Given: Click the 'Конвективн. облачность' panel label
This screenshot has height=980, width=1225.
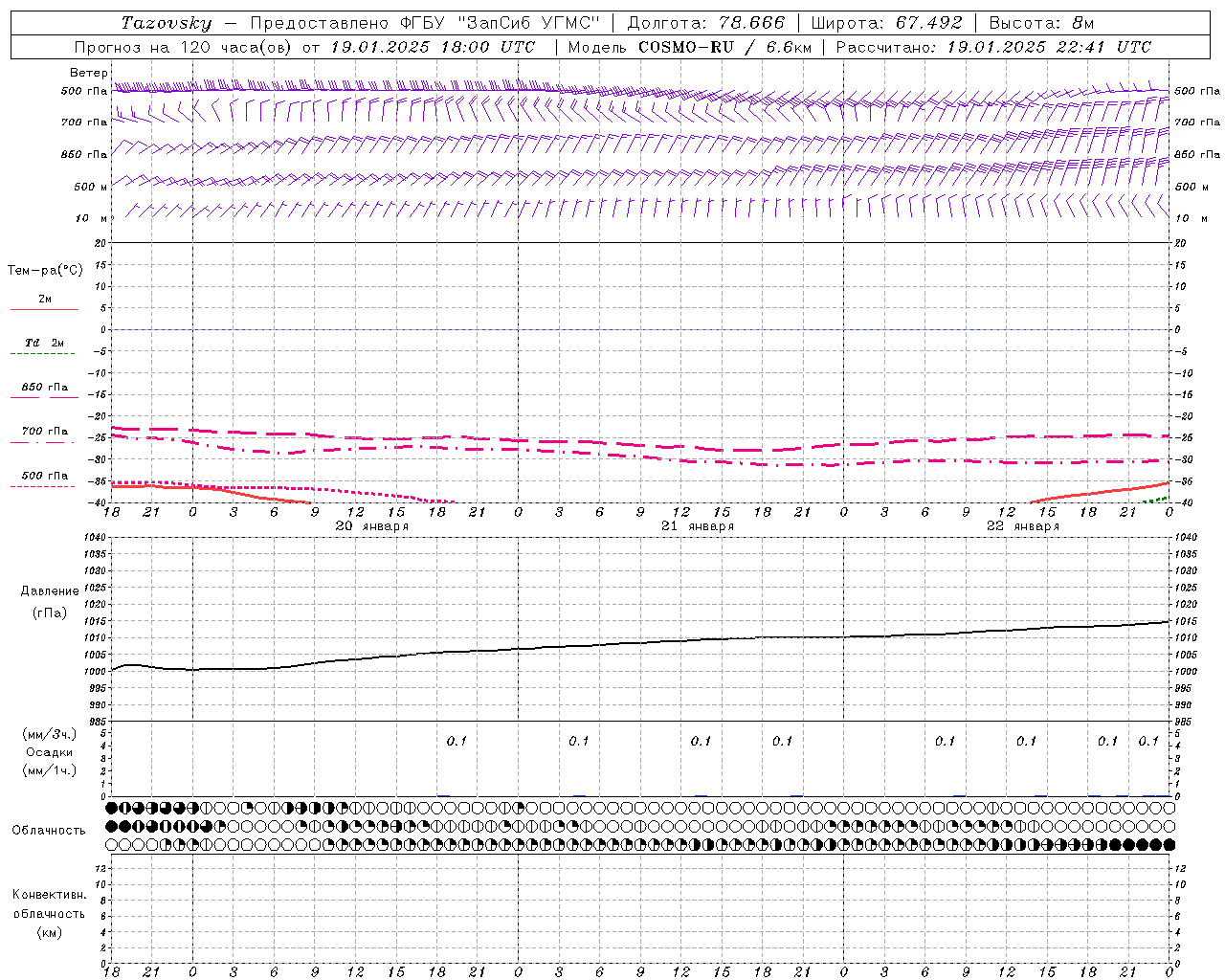Looking at the screenshot, I should [x=49, y=904].
